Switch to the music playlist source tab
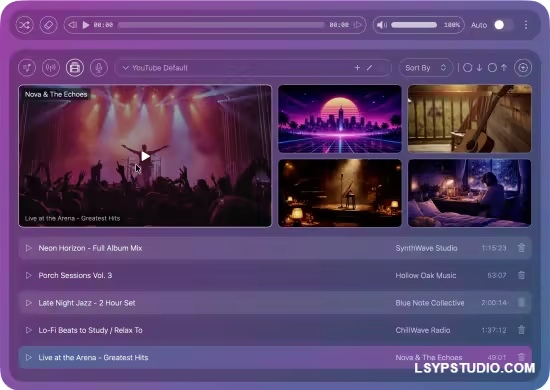 [27, 68]
